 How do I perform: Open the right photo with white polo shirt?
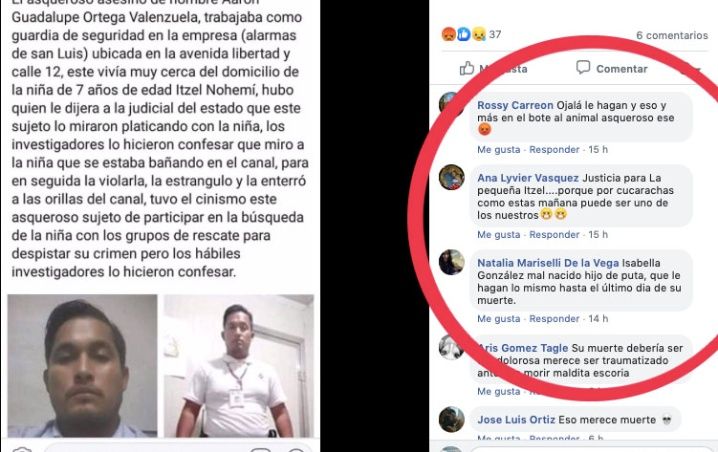coord(239,365)
